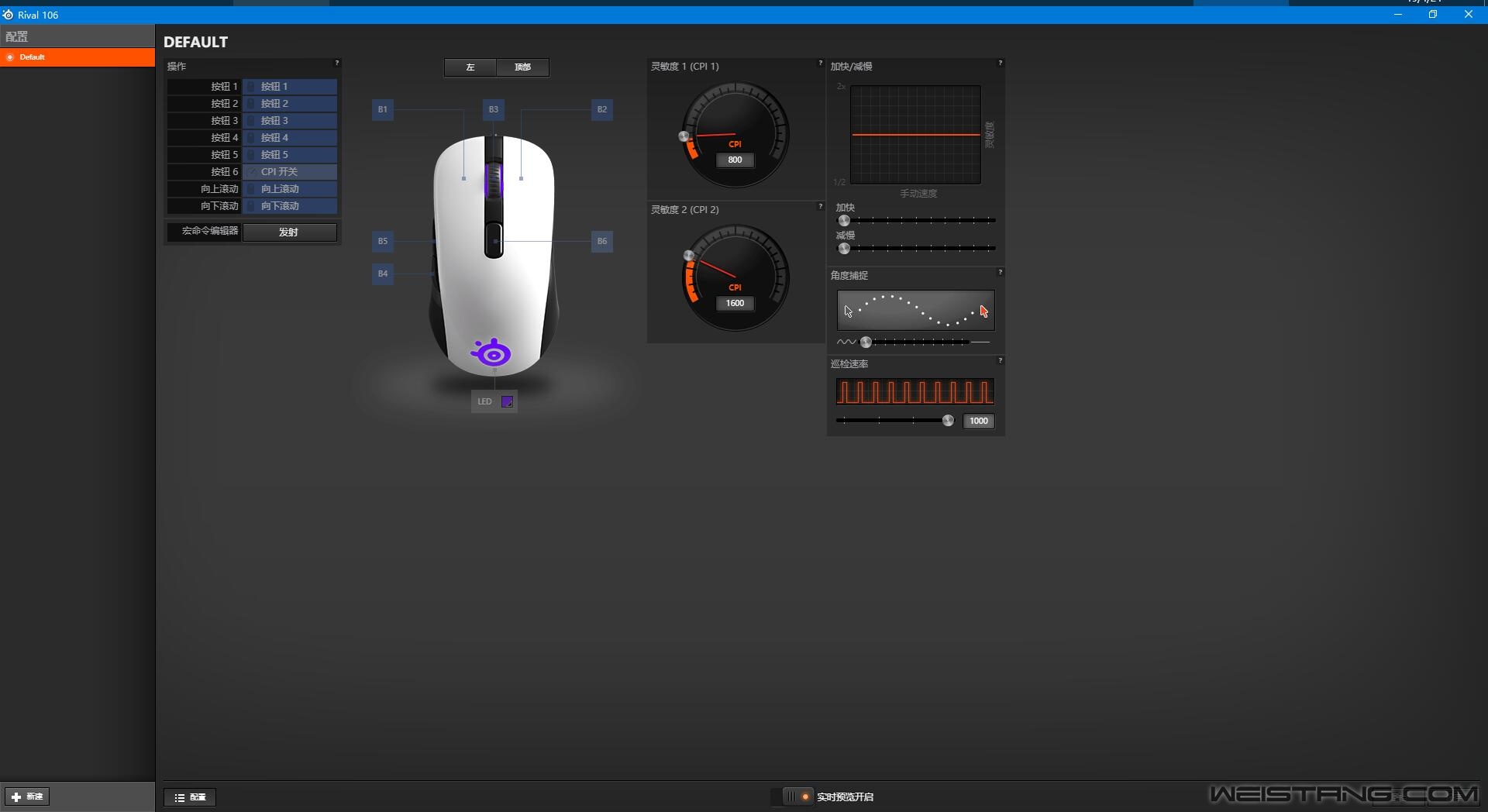This screenshot has height=812, width=1488.
Task: Click the B5 side button marker
Action: coord(383,241)
